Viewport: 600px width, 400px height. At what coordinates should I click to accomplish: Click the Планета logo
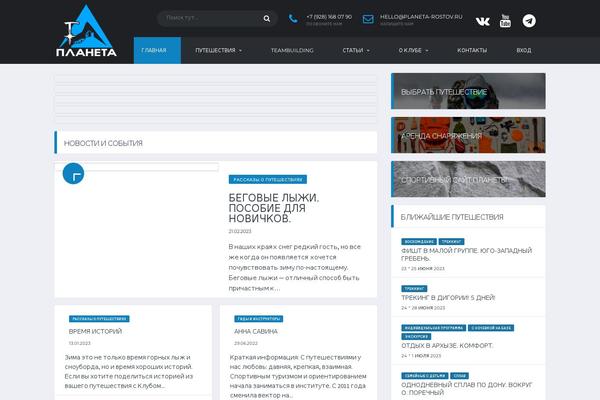coord(86,31)
